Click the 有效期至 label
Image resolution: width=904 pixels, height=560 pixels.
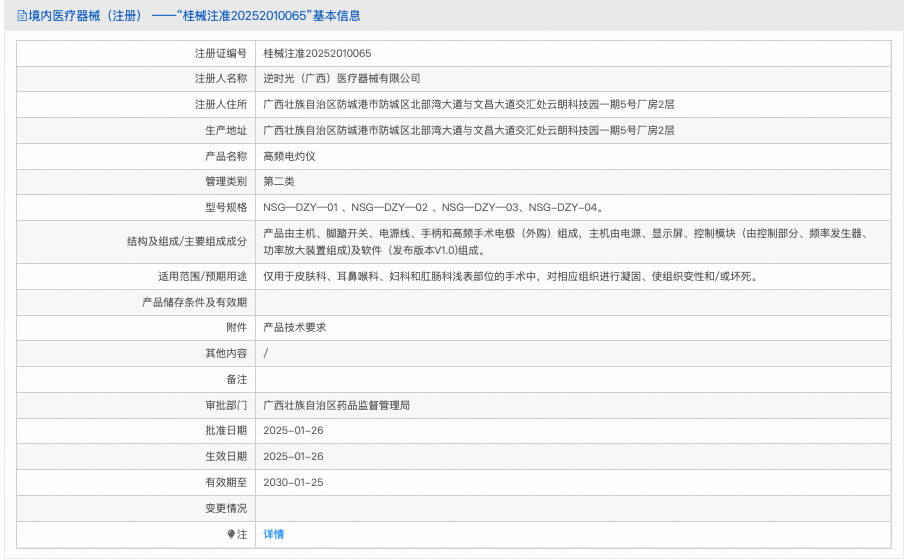[226, 482]
